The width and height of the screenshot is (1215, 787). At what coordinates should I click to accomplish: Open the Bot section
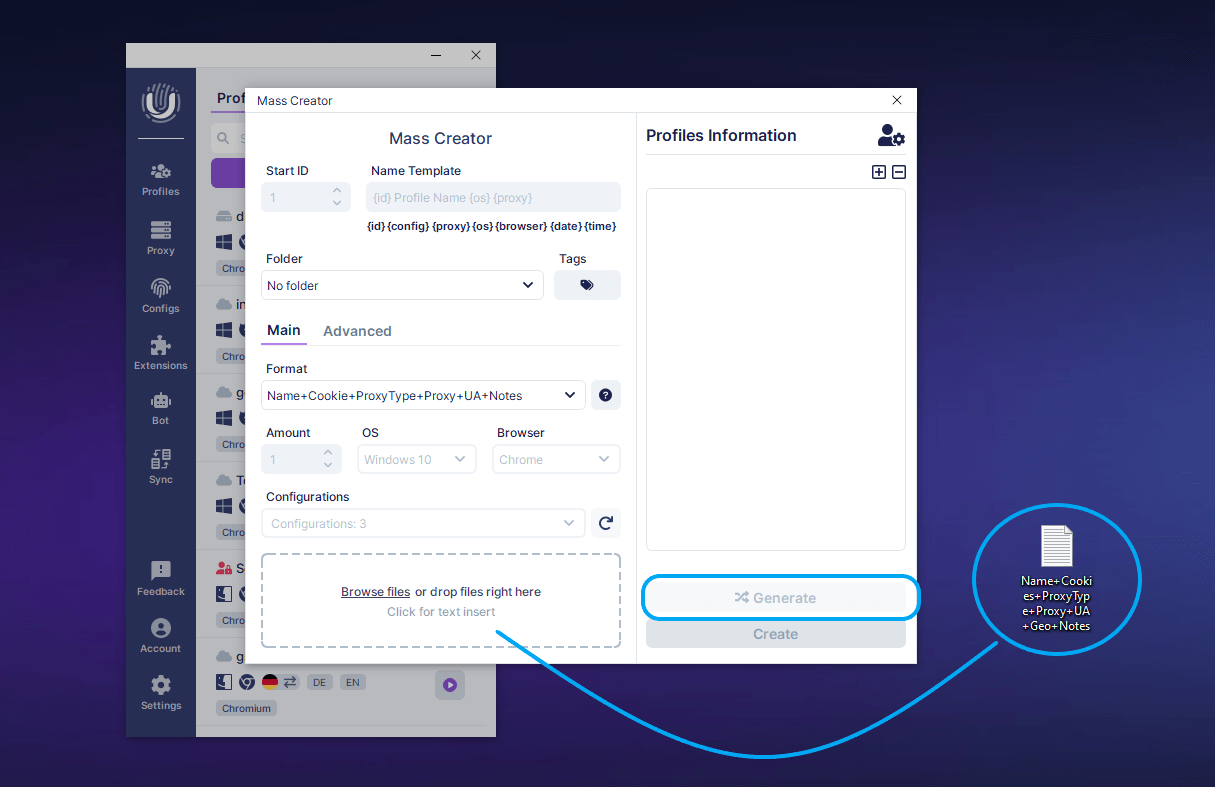(160, 408)
